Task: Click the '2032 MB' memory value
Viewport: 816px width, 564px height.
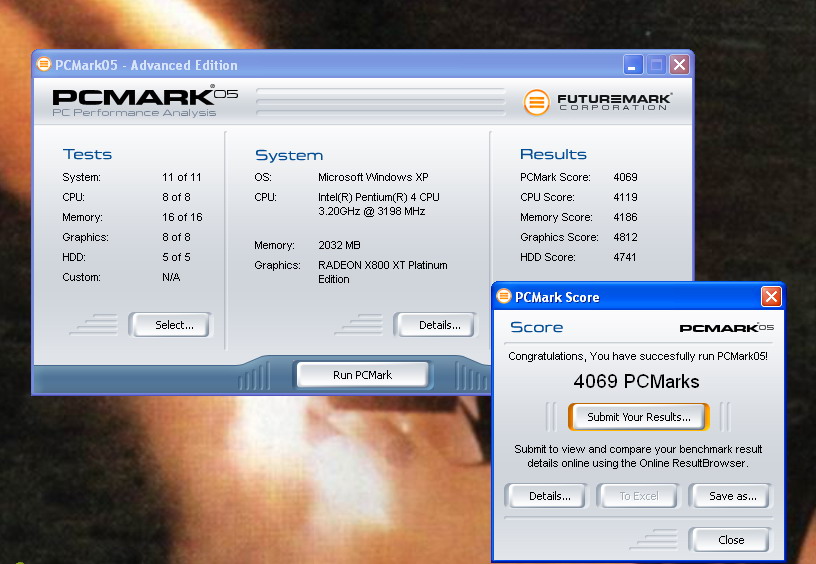Action: 339,245
